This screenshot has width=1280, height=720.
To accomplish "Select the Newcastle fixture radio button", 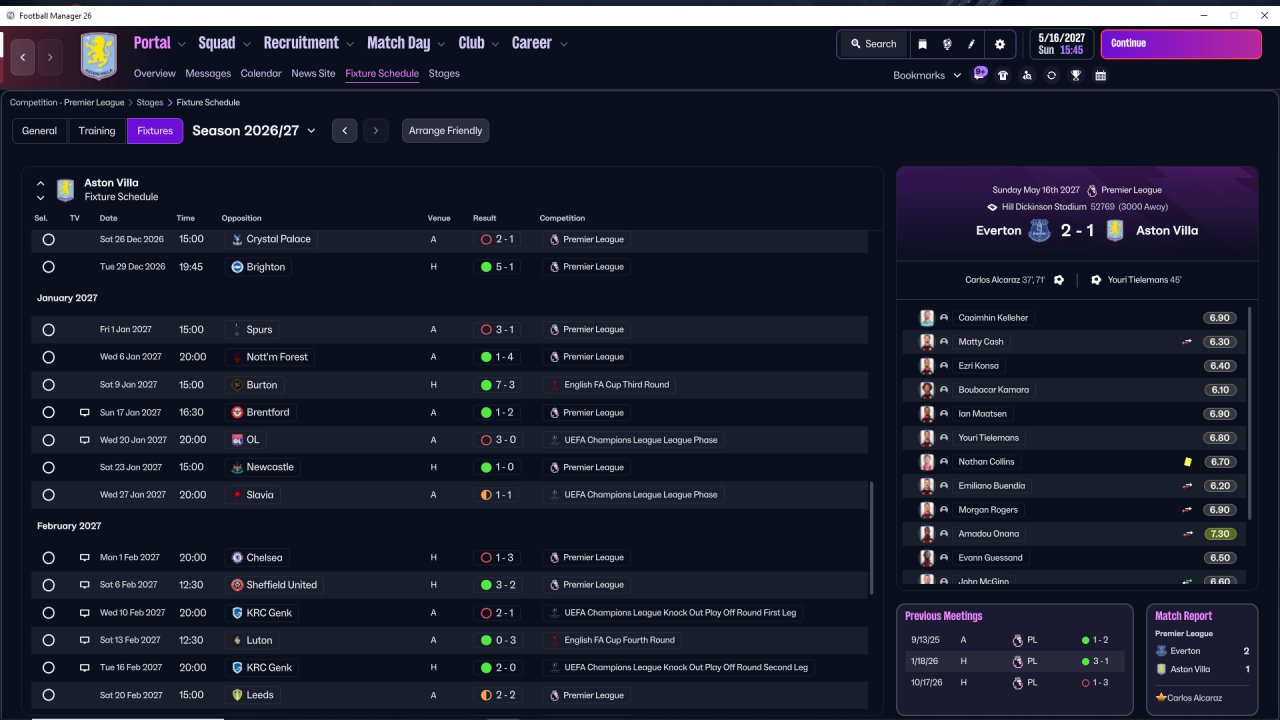I will (x=48, y=467).
